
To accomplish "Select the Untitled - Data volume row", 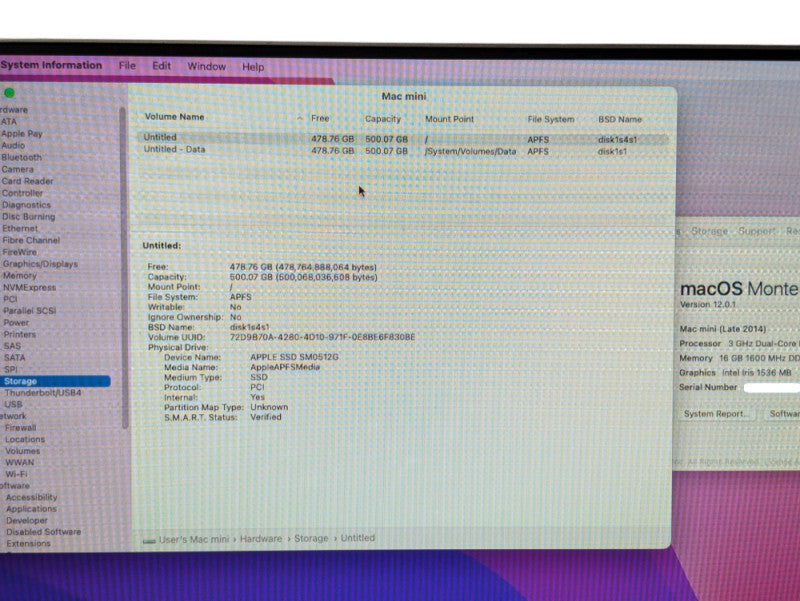I will (403, 151).
